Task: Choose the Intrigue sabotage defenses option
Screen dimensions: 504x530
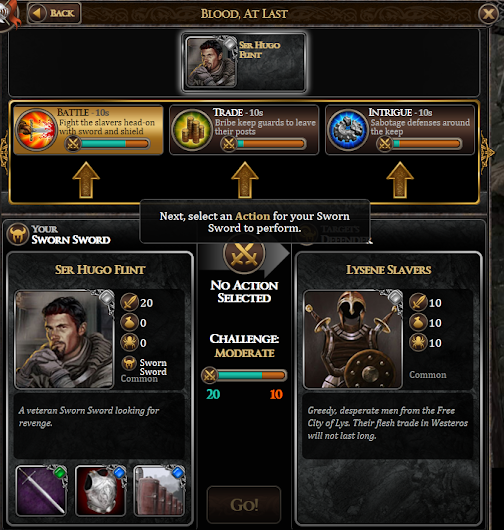Action: pyautogui.click(x=400, y=130)
